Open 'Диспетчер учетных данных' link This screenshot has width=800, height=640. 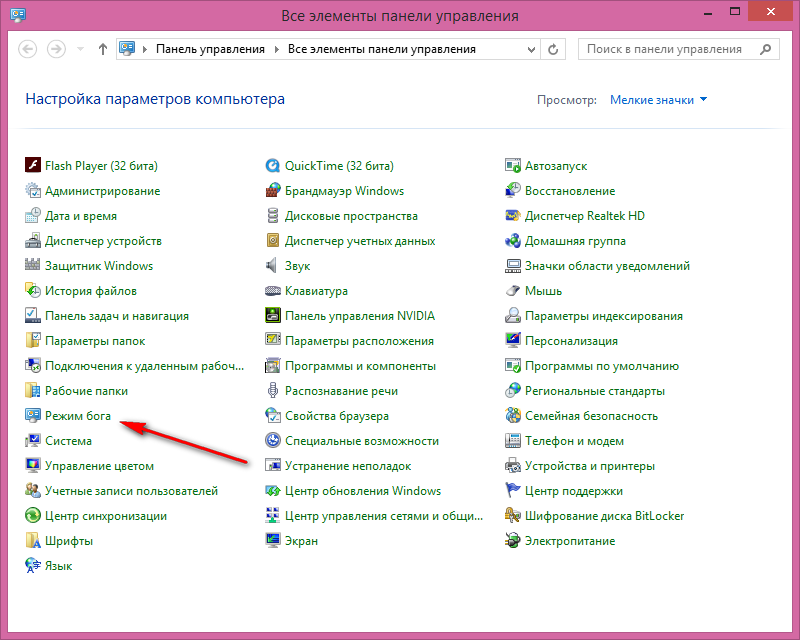(360, 240)
